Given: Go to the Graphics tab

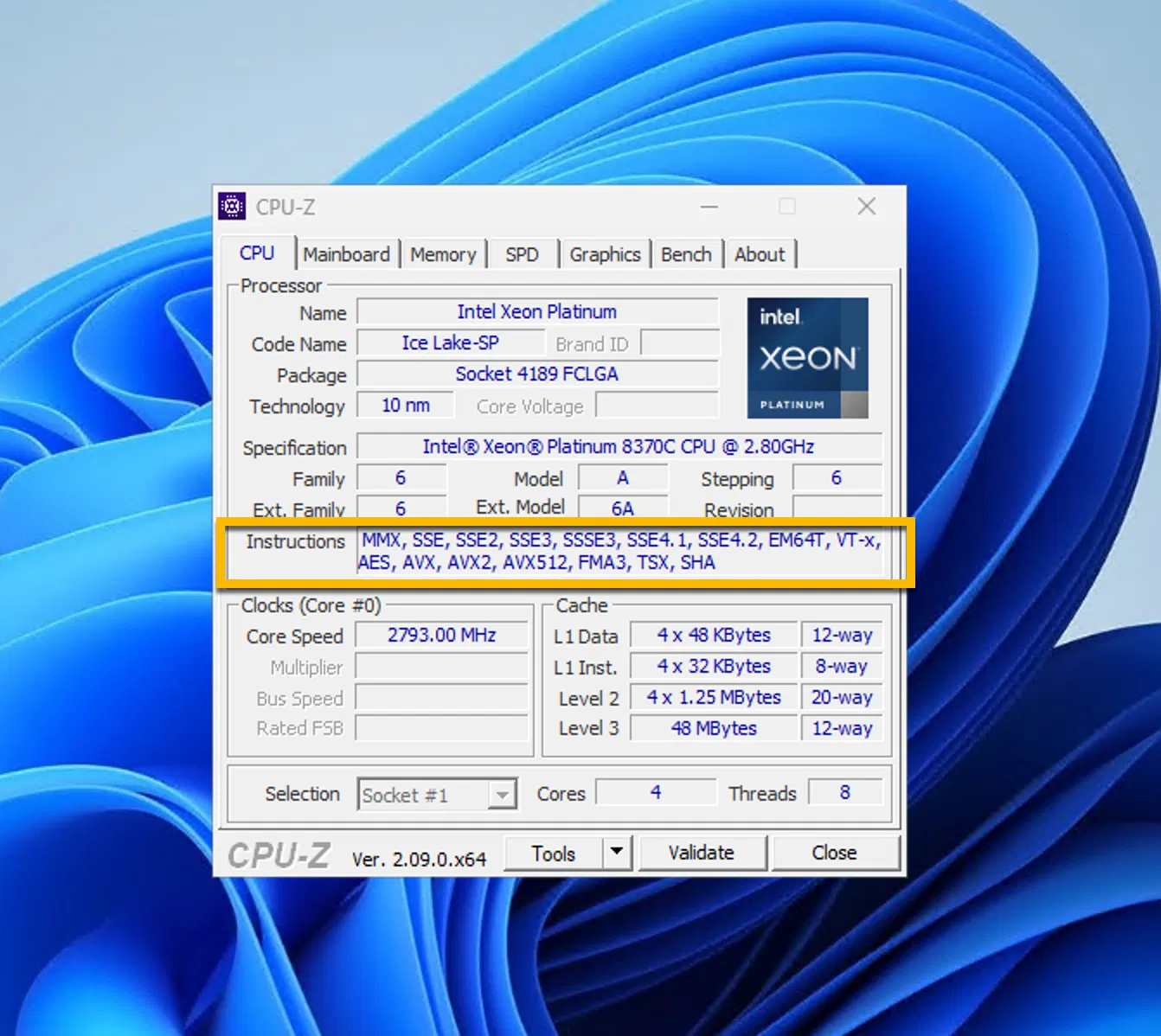Looking at the screenshot, I should [x=605, y=254].
